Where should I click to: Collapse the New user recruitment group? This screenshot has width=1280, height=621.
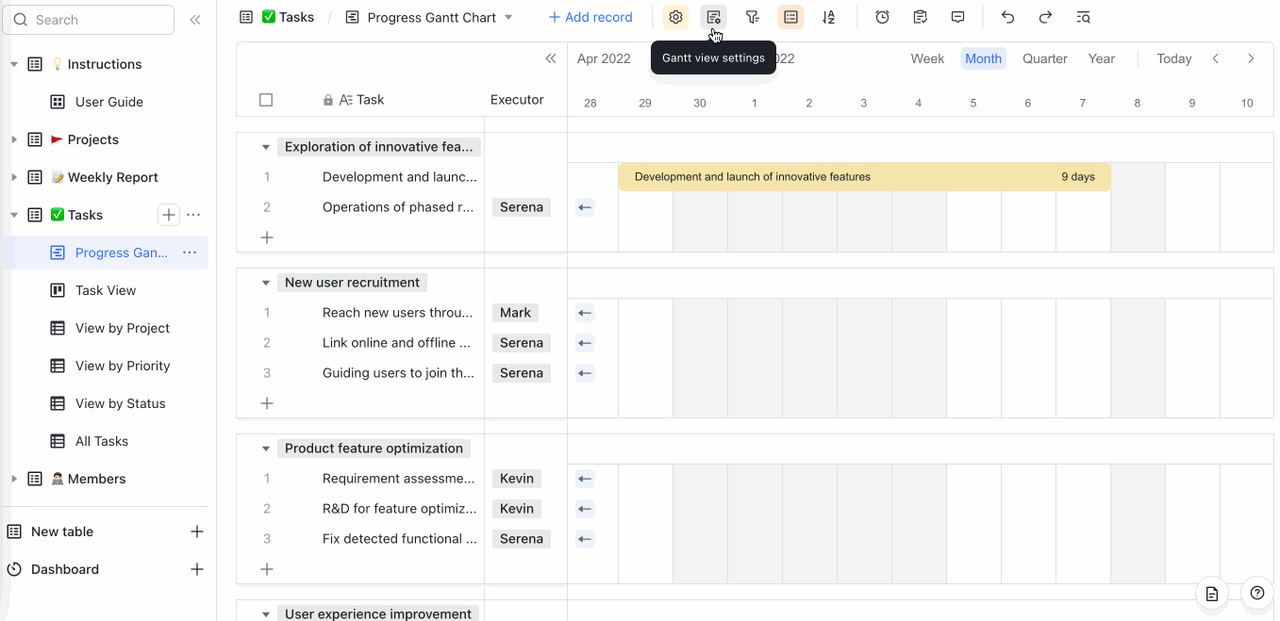(266, 283)
